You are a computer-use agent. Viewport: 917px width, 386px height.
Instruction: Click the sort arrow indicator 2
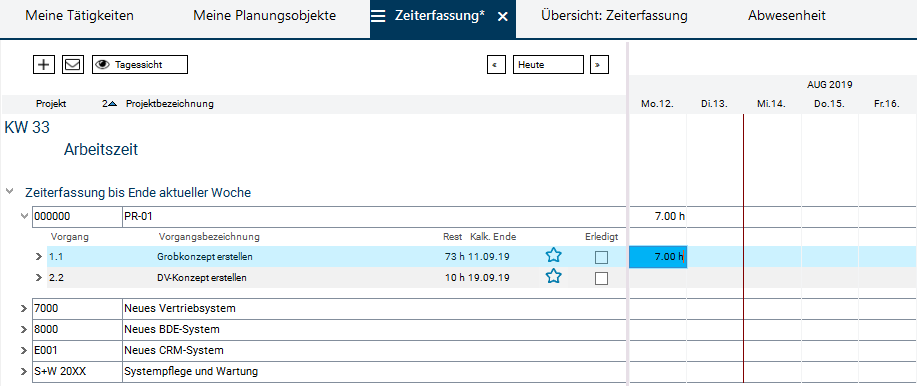pyautogui.click(x=109, y=104)
